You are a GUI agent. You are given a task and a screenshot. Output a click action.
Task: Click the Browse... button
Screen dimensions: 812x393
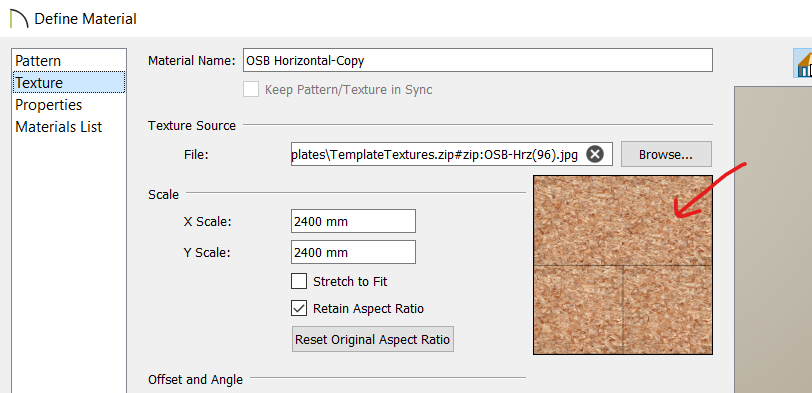point(666,154)
